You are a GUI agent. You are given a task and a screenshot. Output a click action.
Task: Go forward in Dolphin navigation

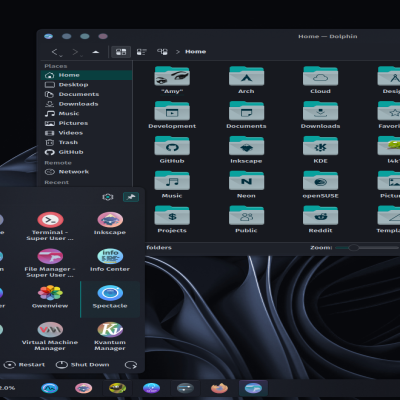click(76, 52)
